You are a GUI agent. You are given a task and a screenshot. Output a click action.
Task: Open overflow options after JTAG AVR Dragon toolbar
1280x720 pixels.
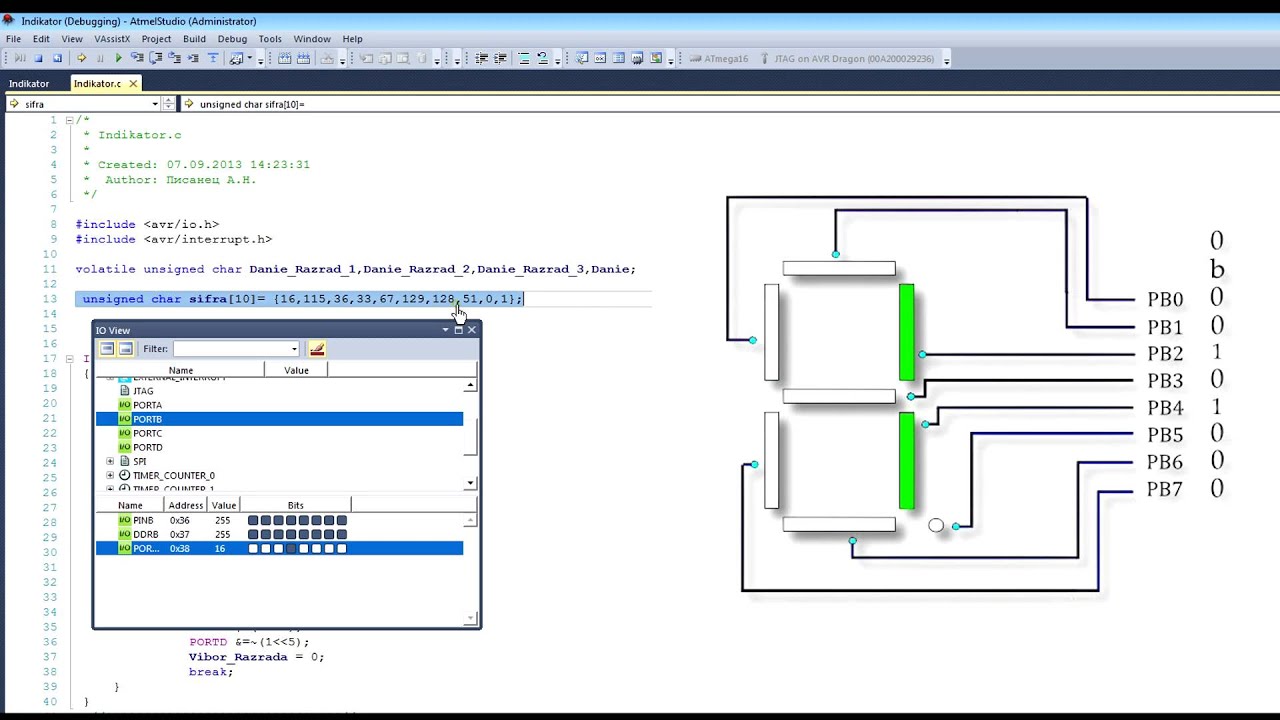coord(946,60)
